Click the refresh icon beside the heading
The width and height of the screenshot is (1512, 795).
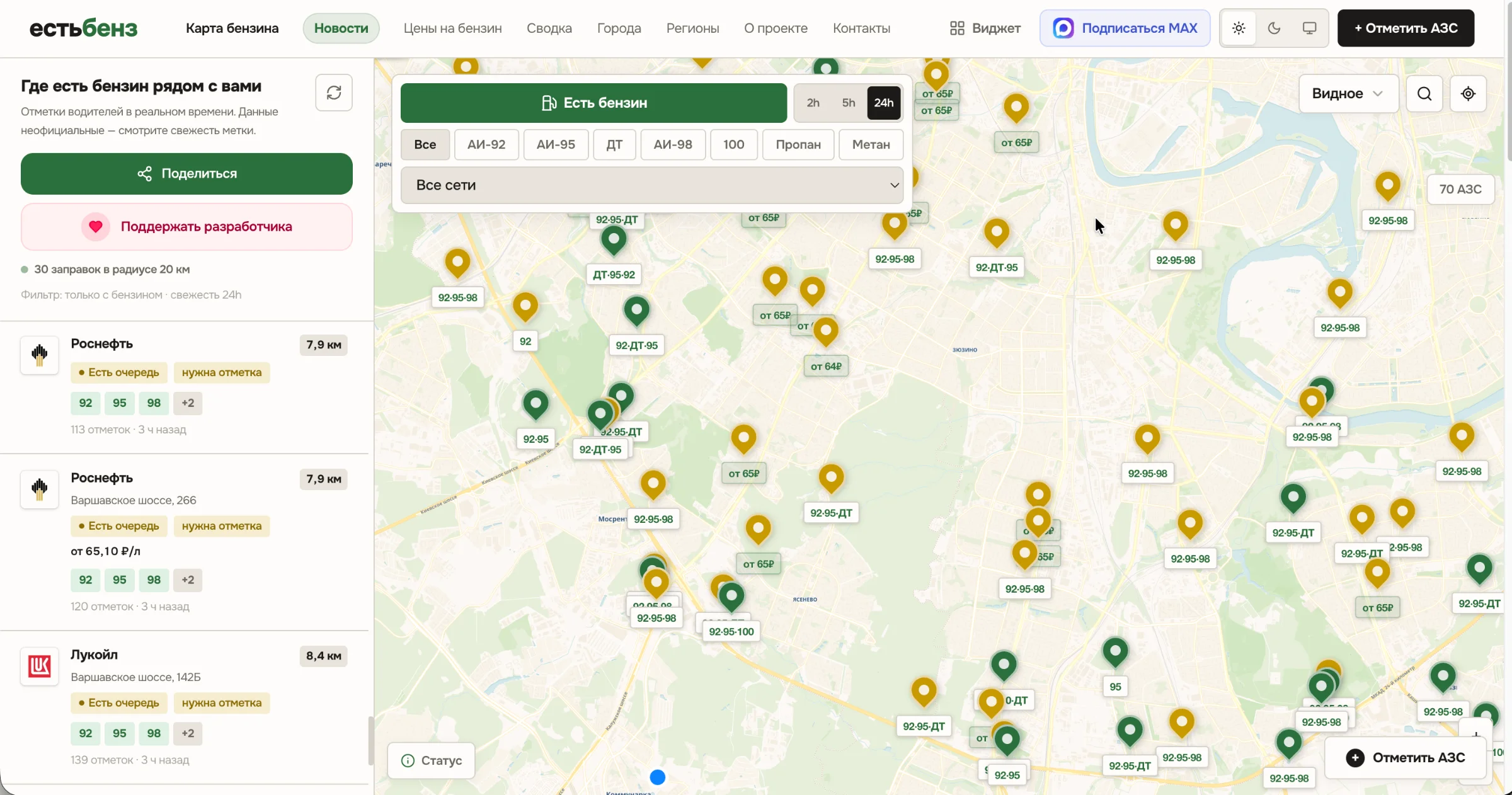click(x=334, y=93)
